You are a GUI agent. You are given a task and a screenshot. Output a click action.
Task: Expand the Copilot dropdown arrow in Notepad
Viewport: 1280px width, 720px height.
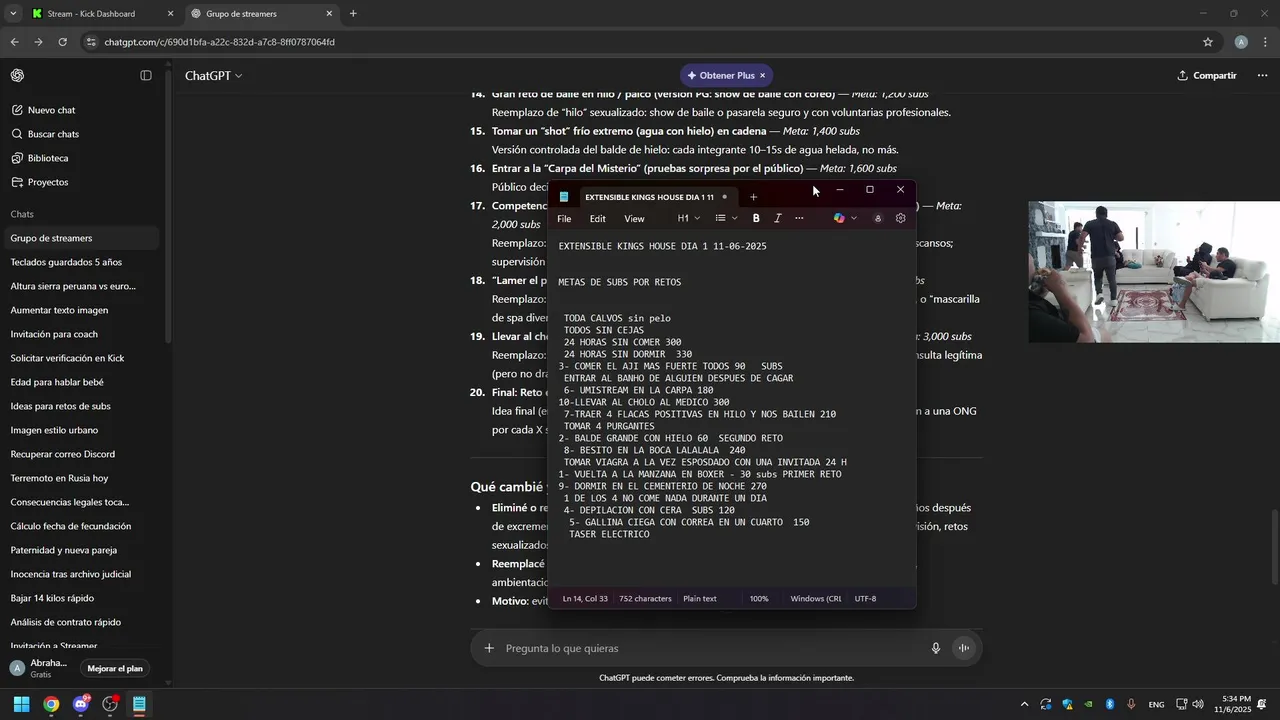click(854, 218)
